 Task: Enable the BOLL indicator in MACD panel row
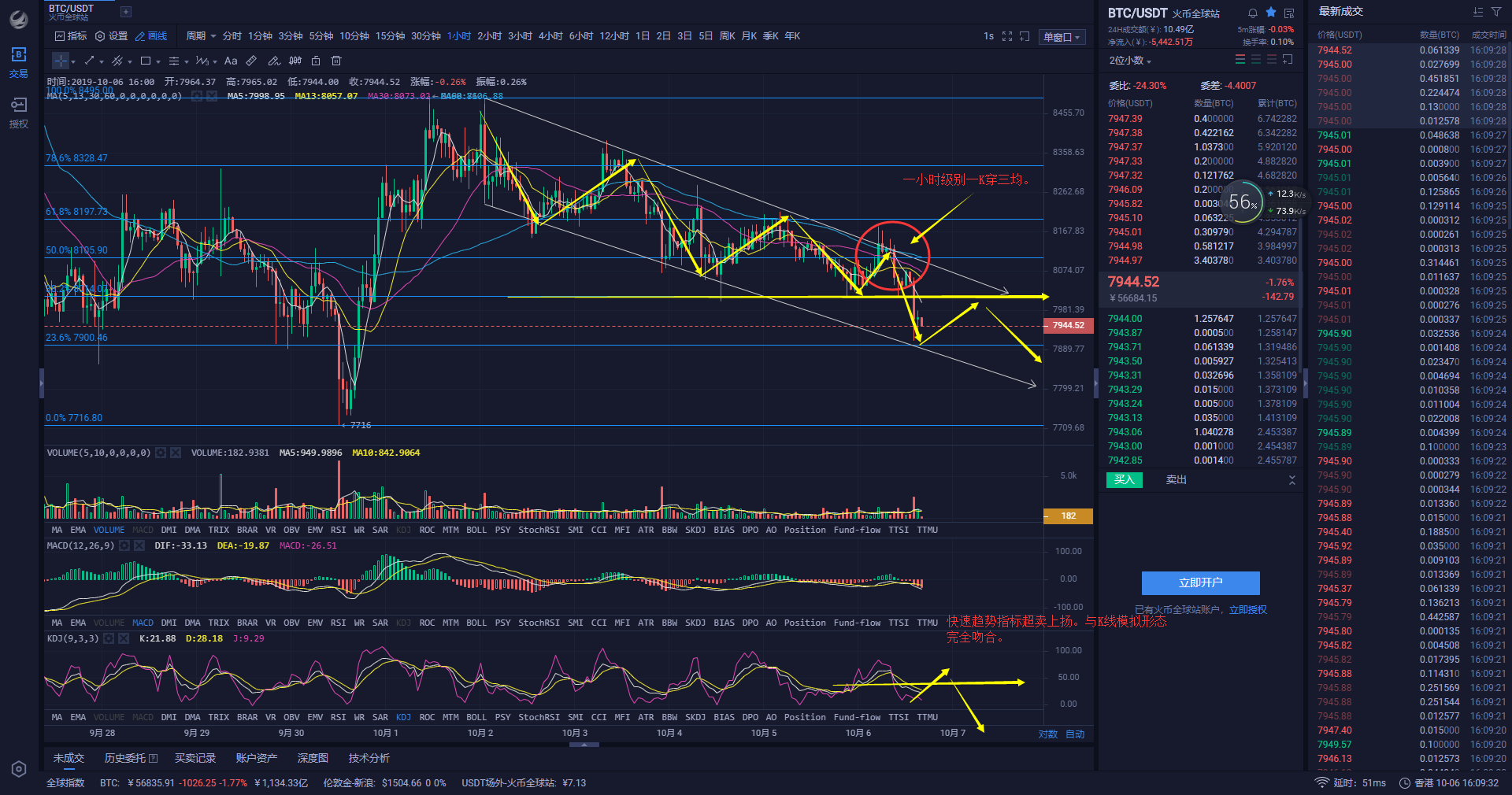click(476, 623)
